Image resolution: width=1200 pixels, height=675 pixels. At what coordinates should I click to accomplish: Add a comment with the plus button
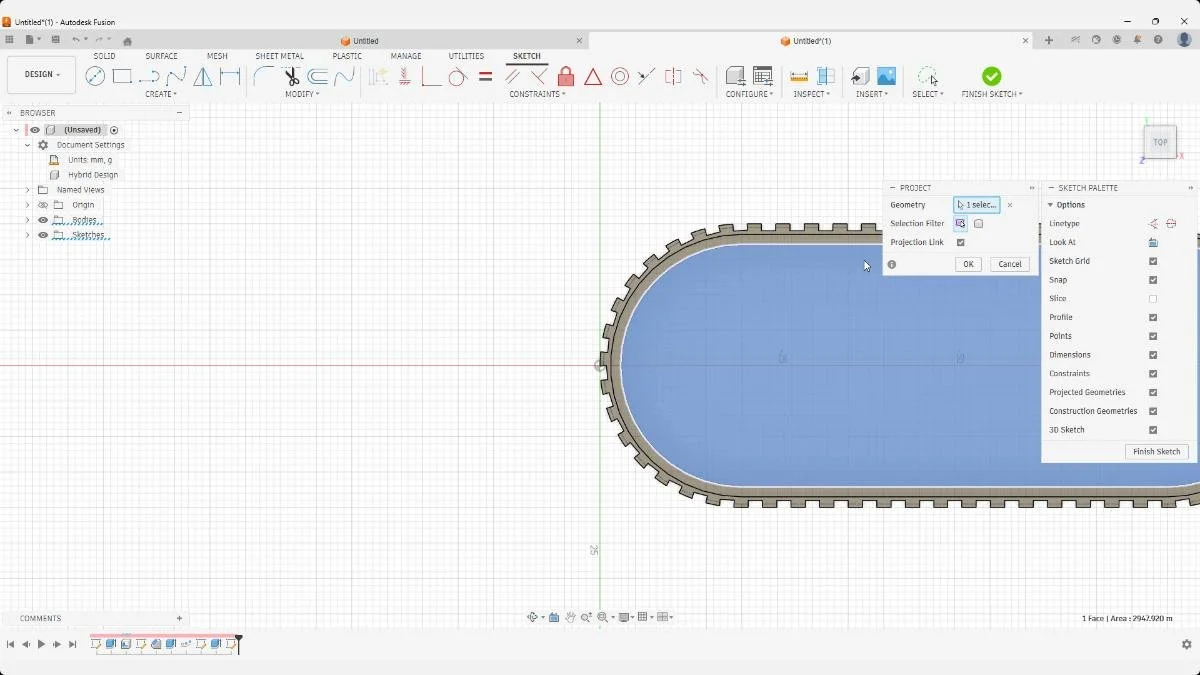pyautogui.click(x=179, y=618)
